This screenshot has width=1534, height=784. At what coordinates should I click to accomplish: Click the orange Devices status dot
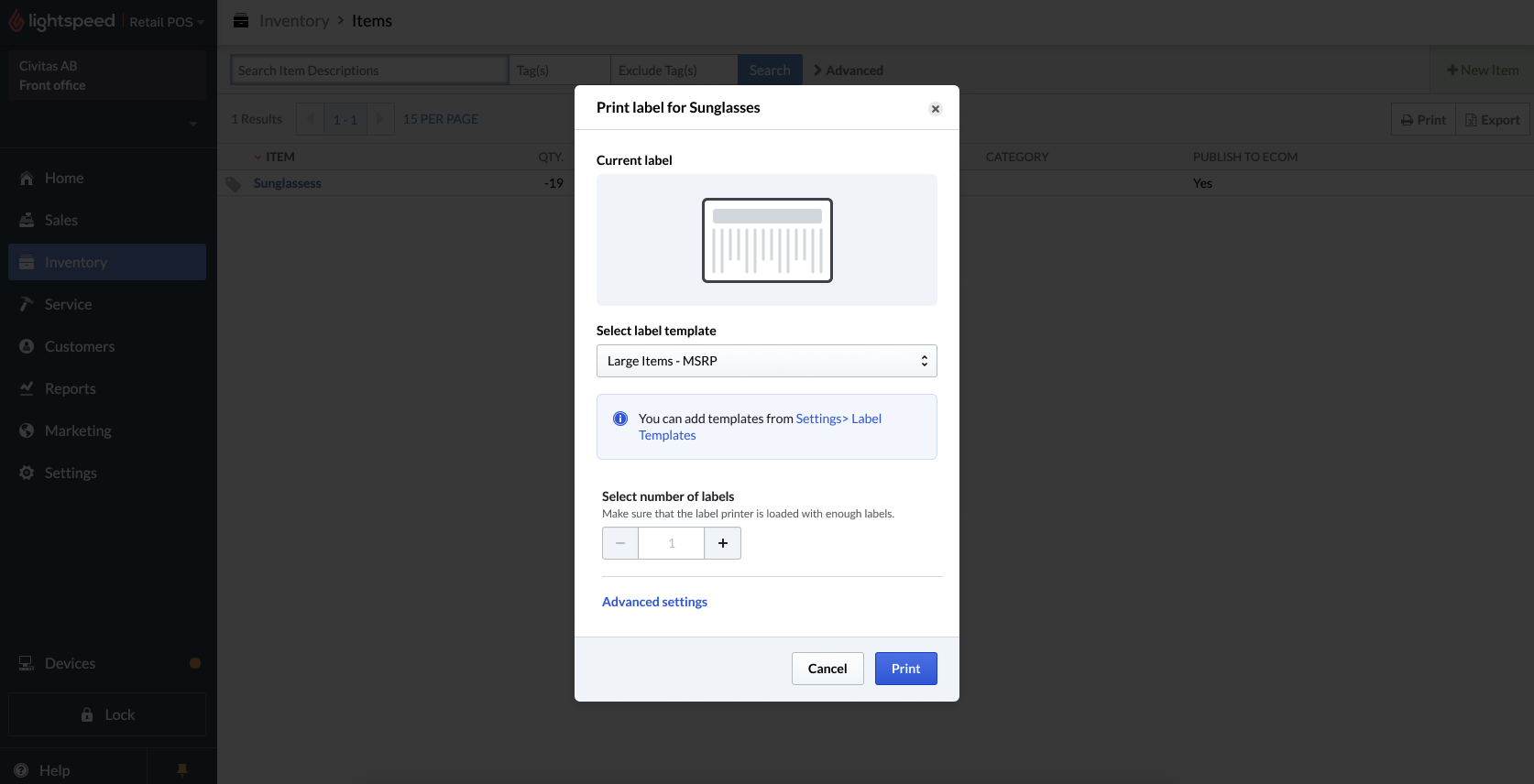tap(195, 663)
